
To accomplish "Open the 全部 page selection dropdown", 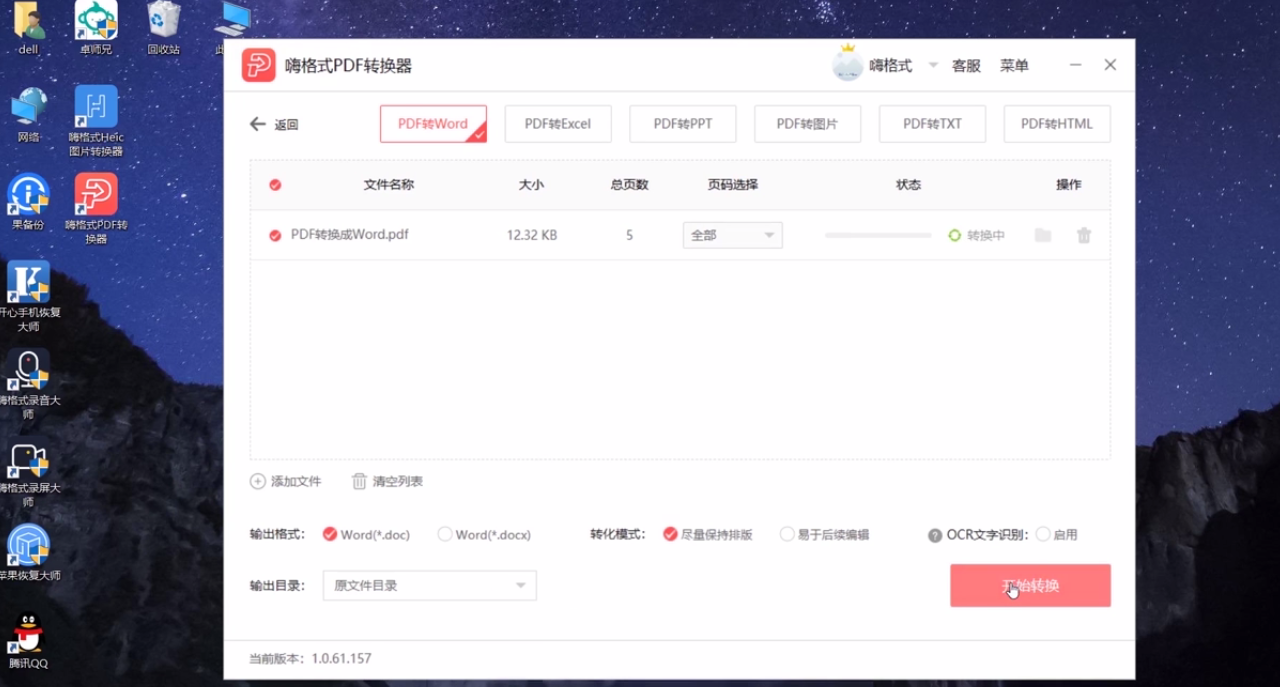I will 732,235.
